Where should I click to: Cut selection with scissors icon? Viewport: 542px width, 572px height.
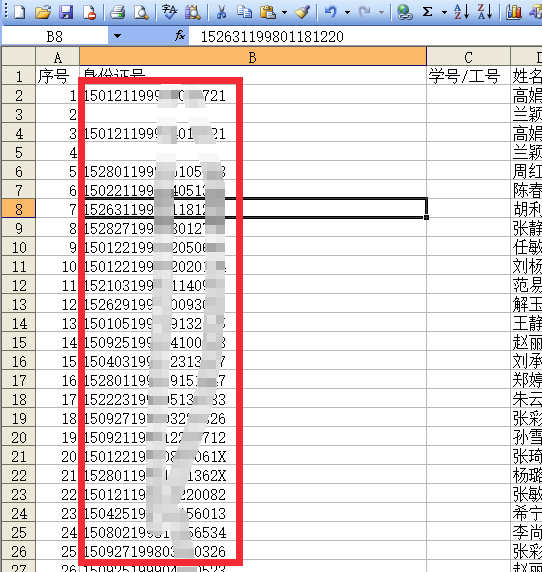pyautogui.click(x=221, y=12)
